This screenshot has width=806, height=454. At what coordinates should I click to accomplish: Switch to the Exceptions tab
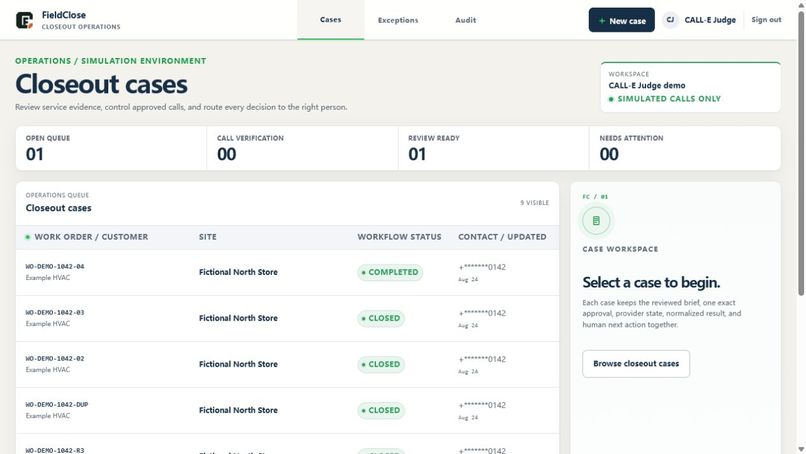[398, 20]
